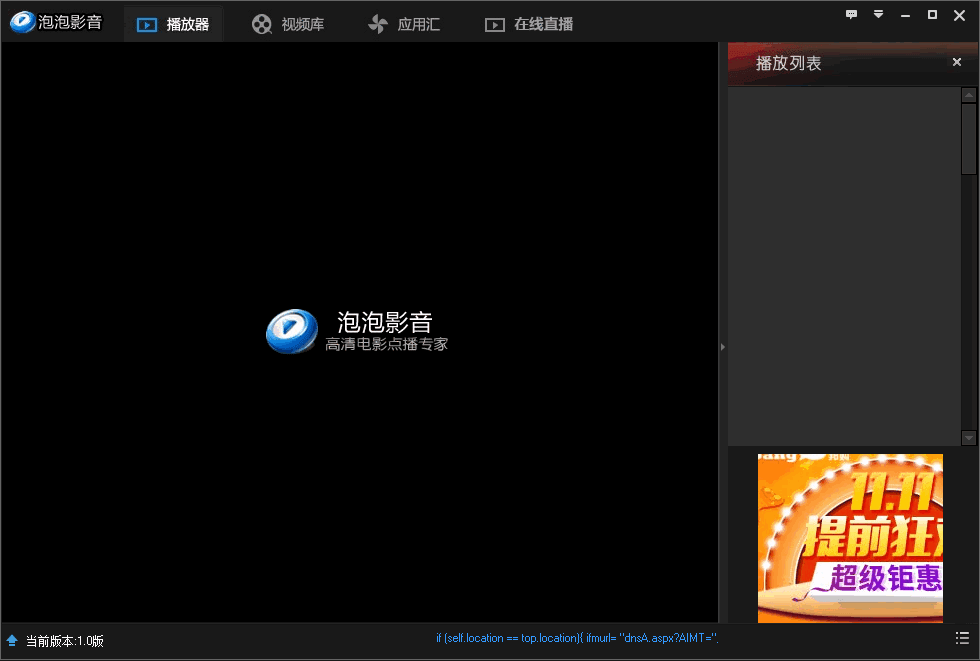
Task: Minimize the 泡泡影音 window
Action: pos(905,15)
